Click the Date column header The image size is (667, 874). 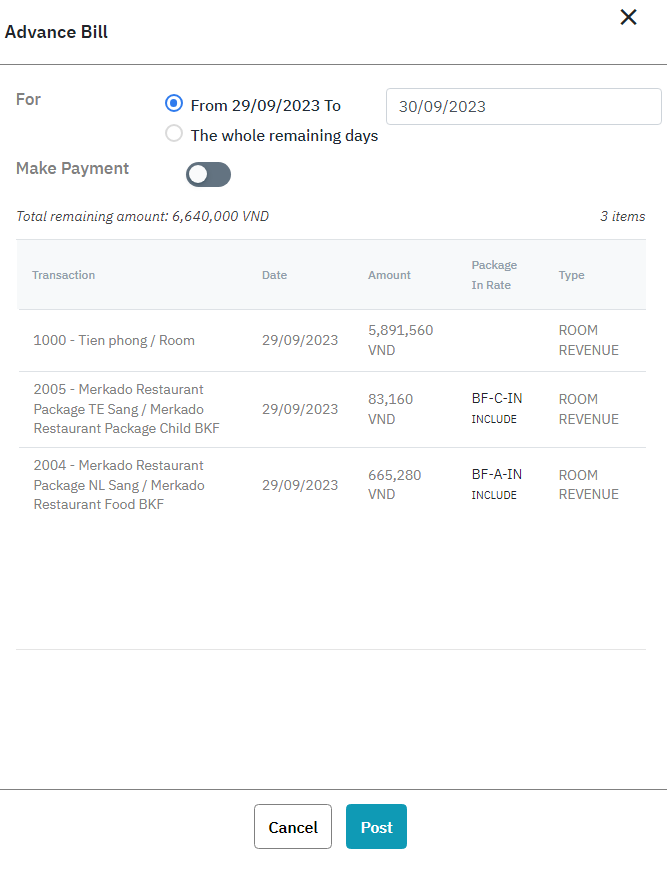coord(275,275)
